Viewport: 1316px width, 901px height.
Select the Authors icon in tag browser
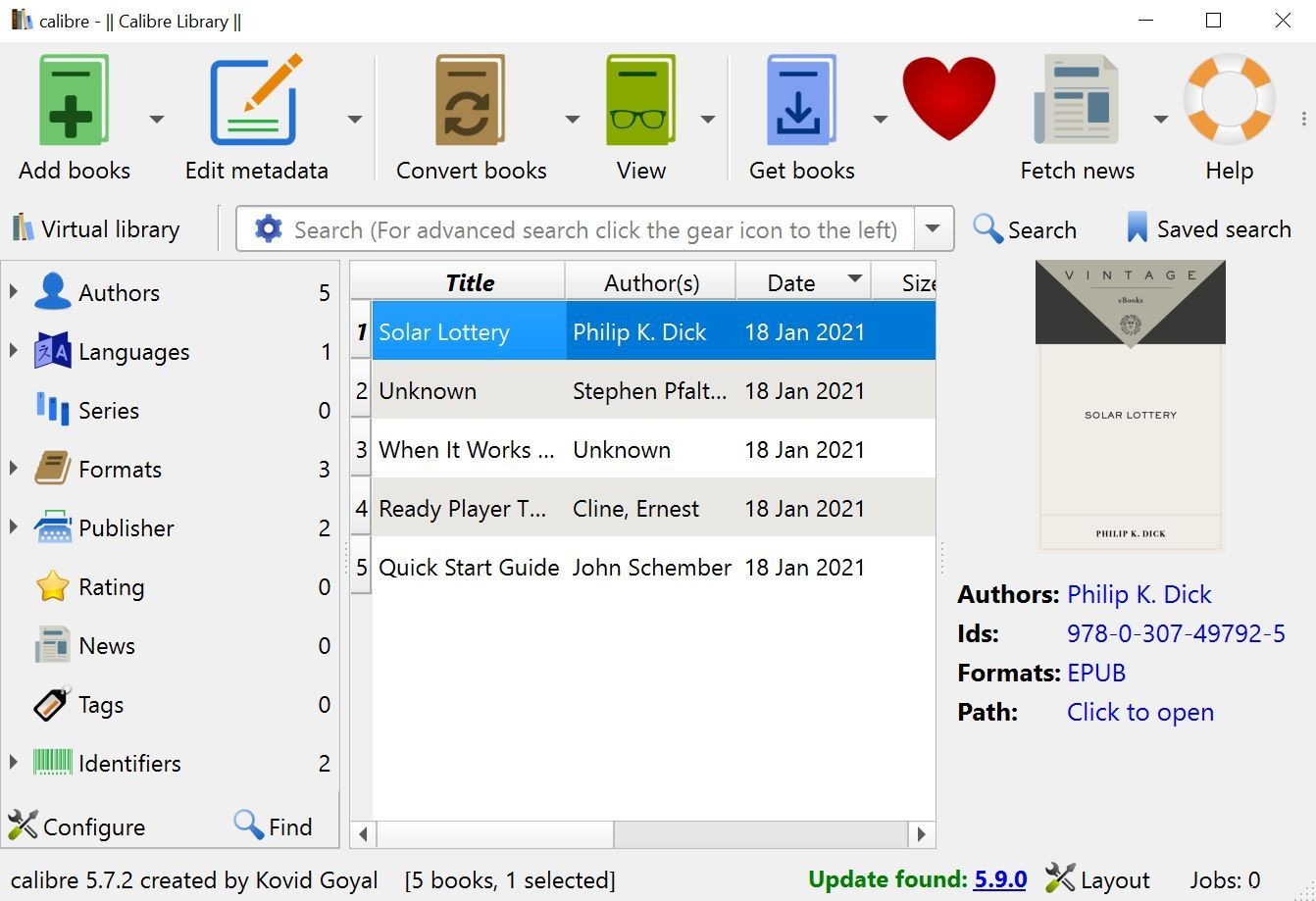pos(52,292)
